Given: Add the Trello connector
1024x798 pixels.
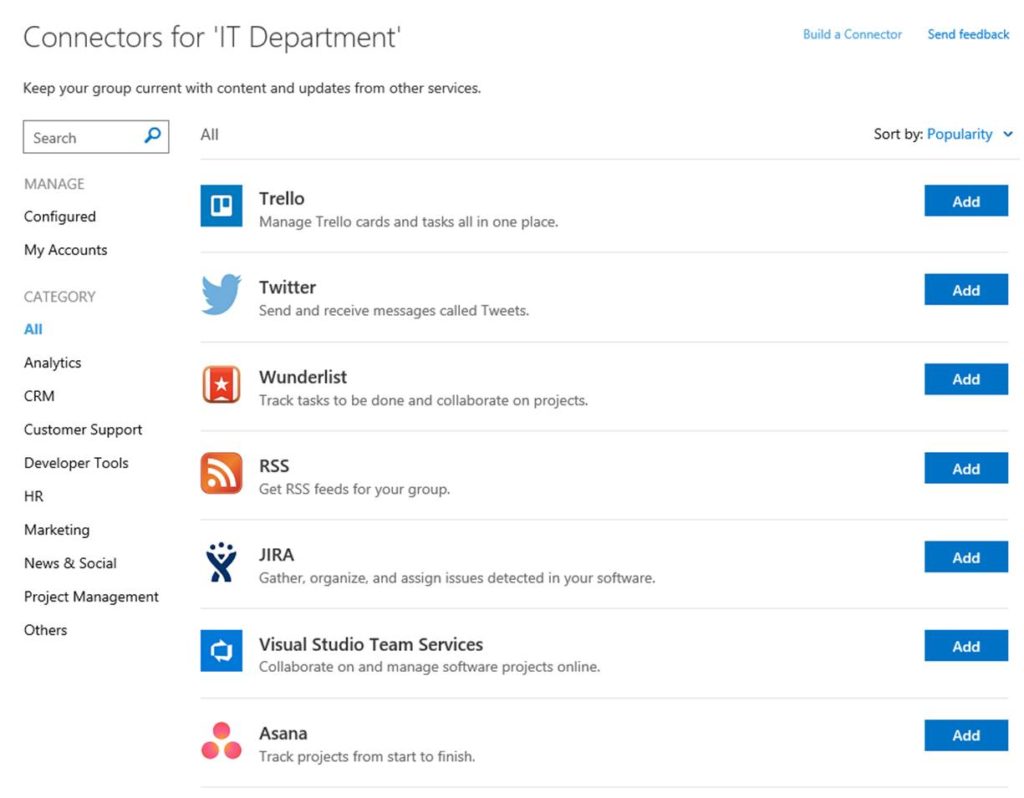Looking at the screenshot, I should [x=966, y=201].
